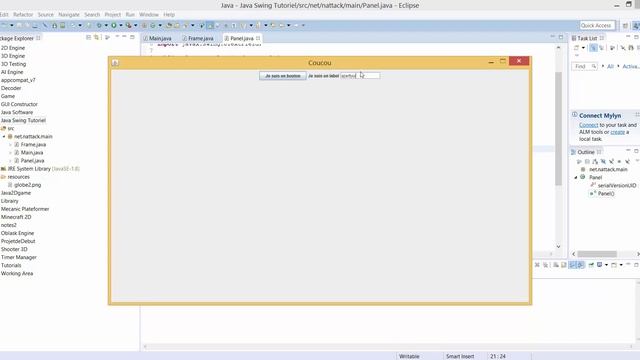This screenshot has width=640, height=360.
Task: Click the text field in Coucou window
Action: pos(360,76)
